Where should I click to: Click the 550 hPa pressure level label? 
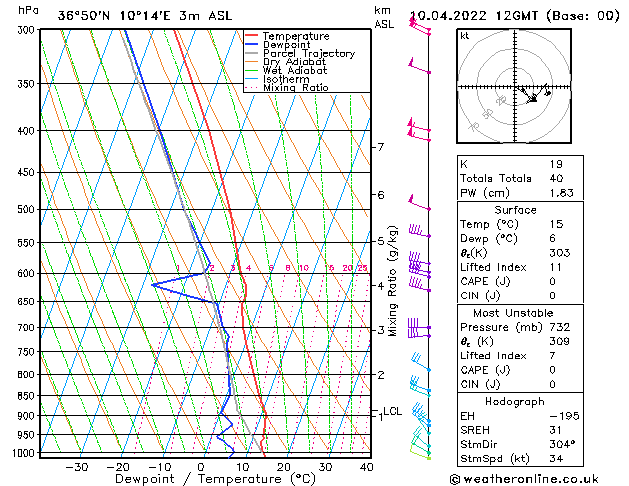coord(28,243)
